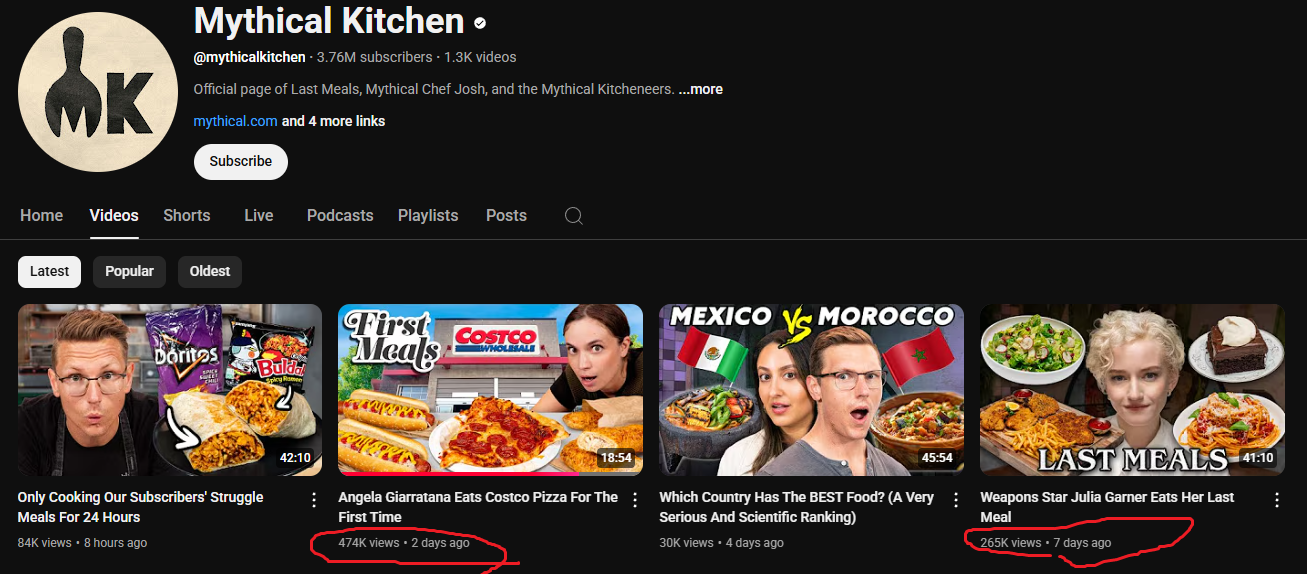The height and width of the screenshot is (574, 1307).
Task: Click the 'Official page of Last Meals' description
Action: [434, 89]
